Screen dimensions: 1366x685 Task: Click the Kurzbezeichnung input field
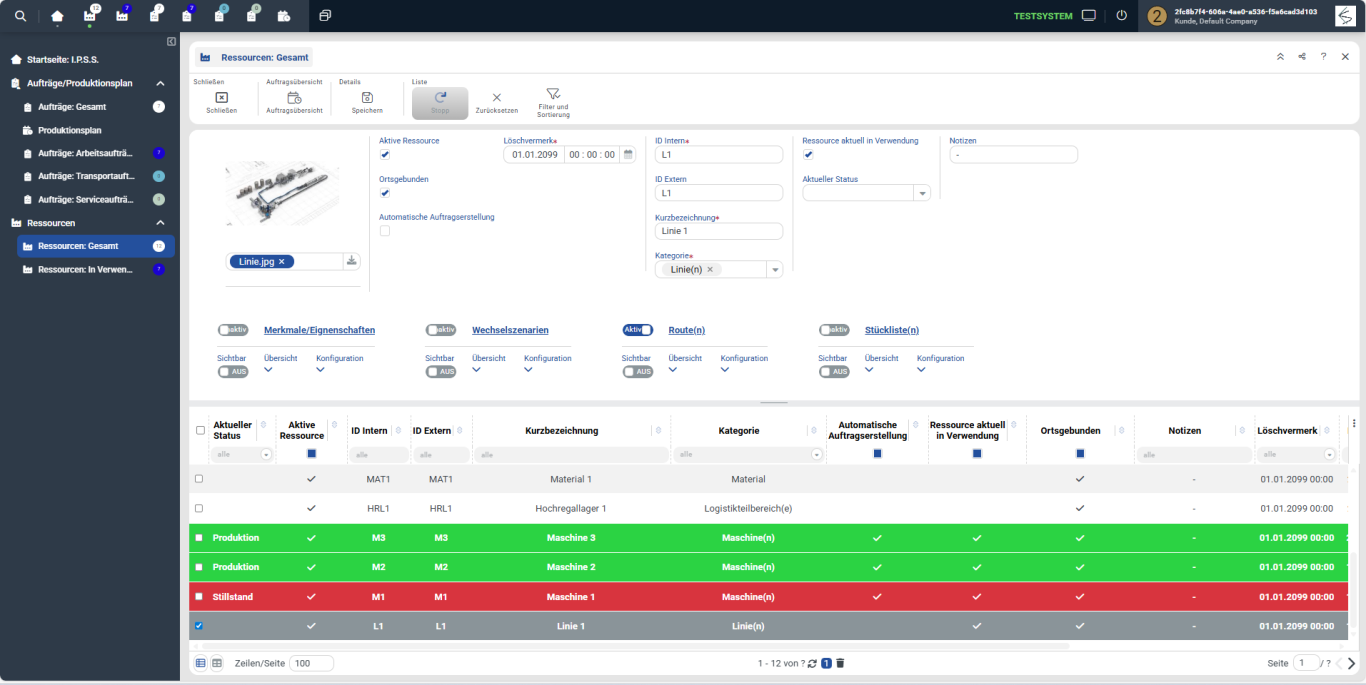coord(718,231)
